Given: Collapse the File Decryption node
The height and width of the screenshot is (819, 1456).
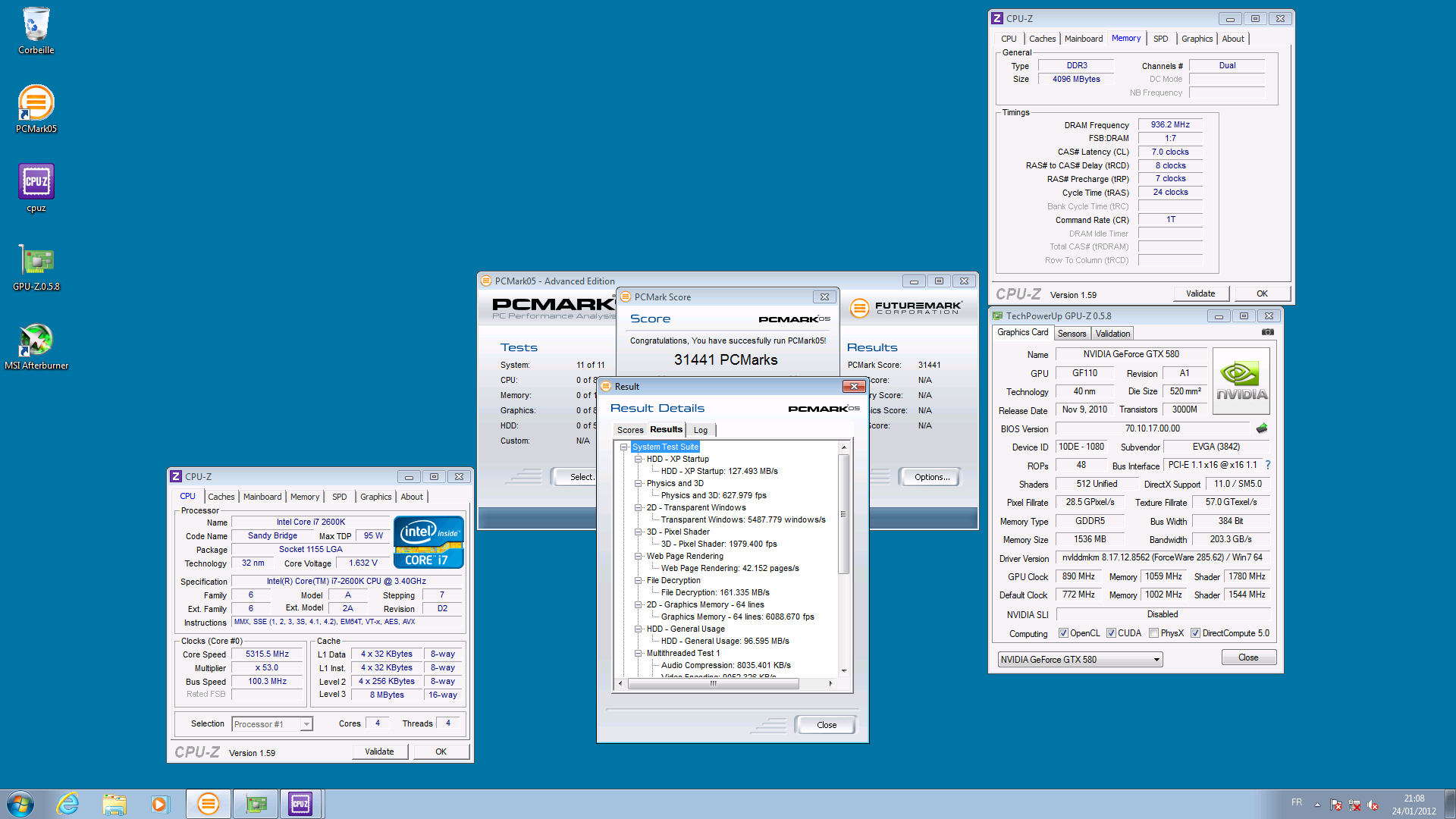Looking at the screenshot, I should (639, 580).
